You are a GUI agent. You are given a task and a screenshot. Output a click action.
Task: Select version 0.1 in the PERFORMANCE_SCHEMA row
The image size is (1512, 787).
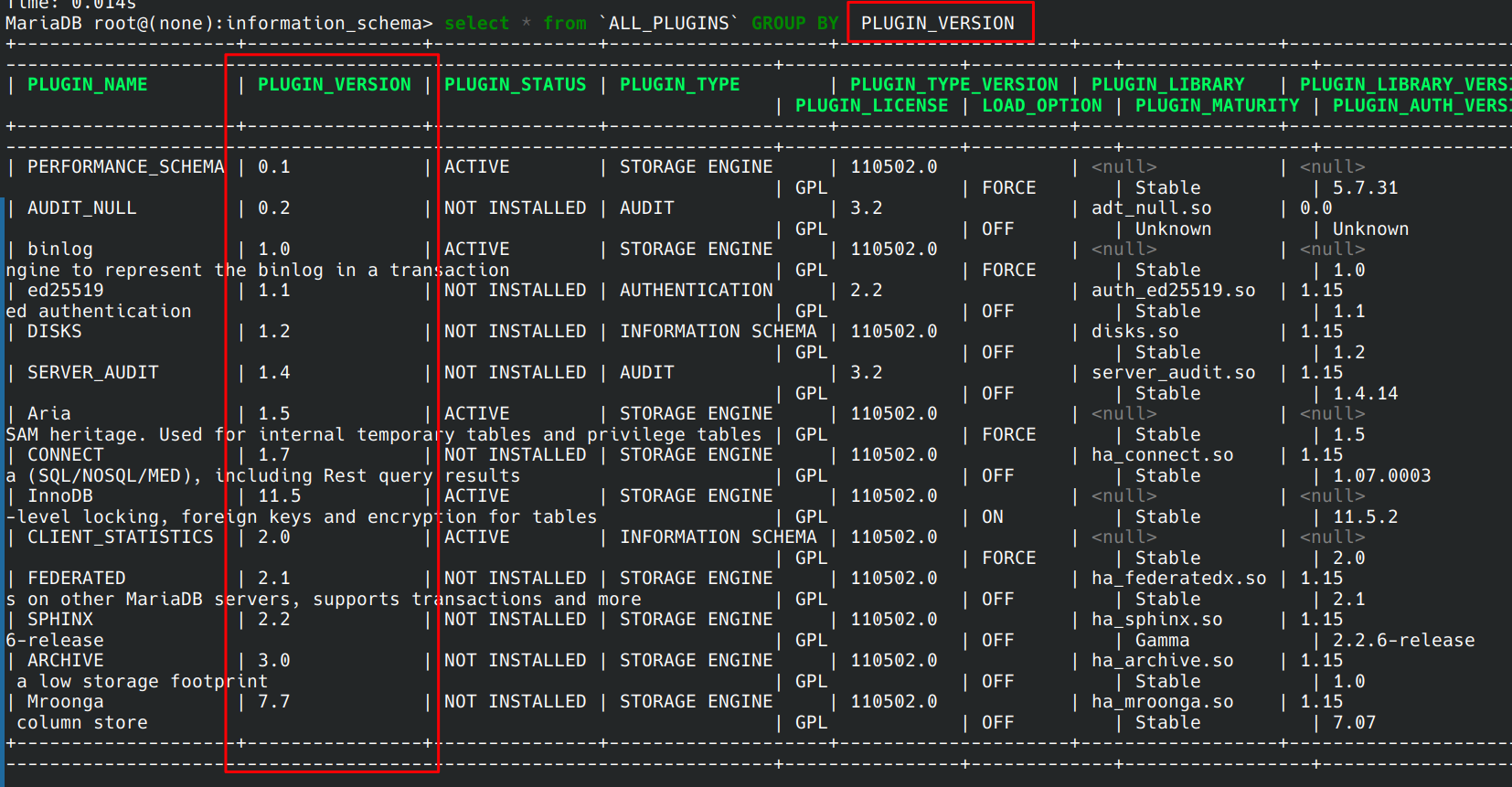(x=274, y=167)
